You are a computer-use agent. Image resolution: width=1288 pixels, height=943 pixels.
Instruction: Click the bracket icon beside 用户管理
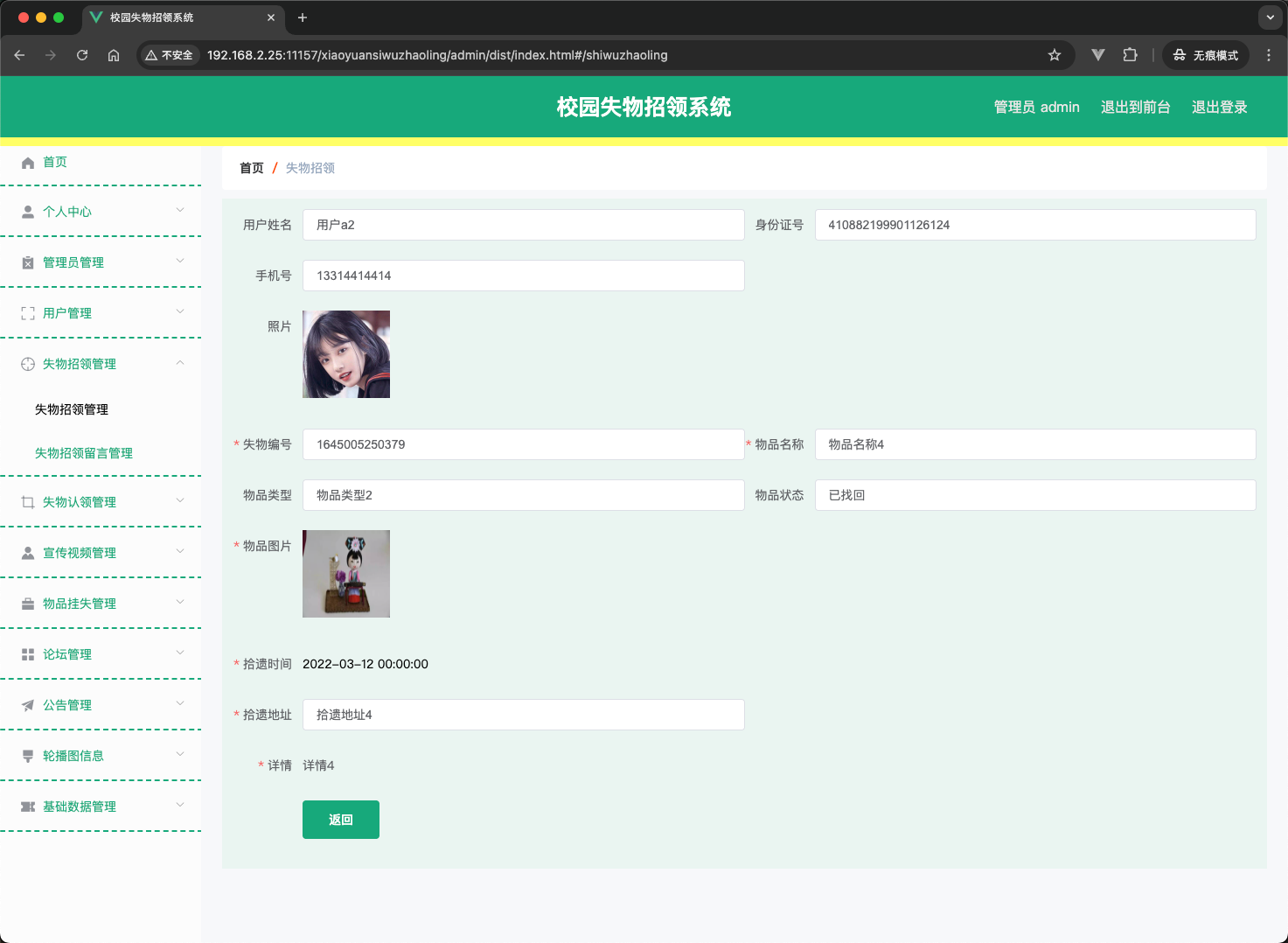[x=28, y=313]
